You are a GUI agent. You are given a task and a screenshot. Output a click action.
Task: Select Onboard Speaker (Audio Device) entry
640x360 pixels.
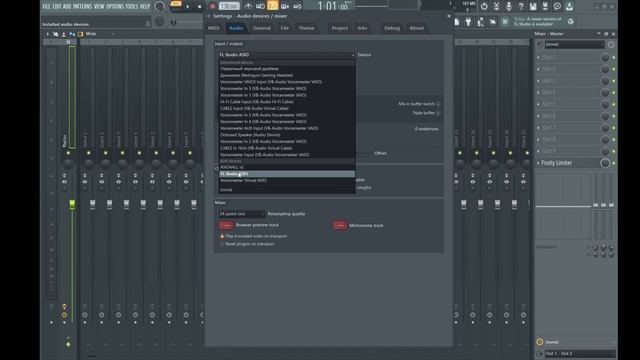(x=287, y=135)
